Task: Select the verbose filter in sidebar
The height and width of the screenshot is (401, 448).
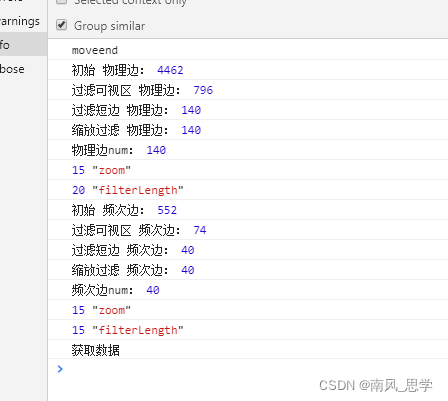Action: [23, 69]
